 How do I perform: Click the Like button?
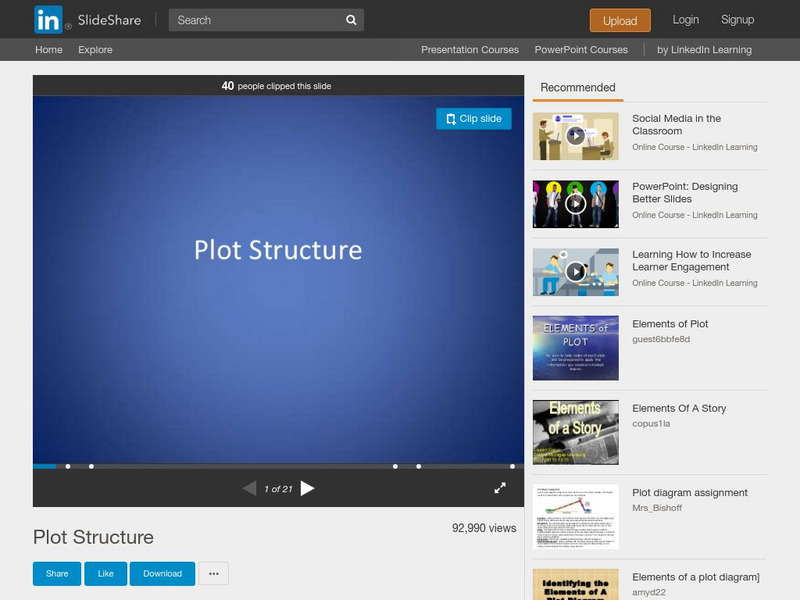(106, 573)
